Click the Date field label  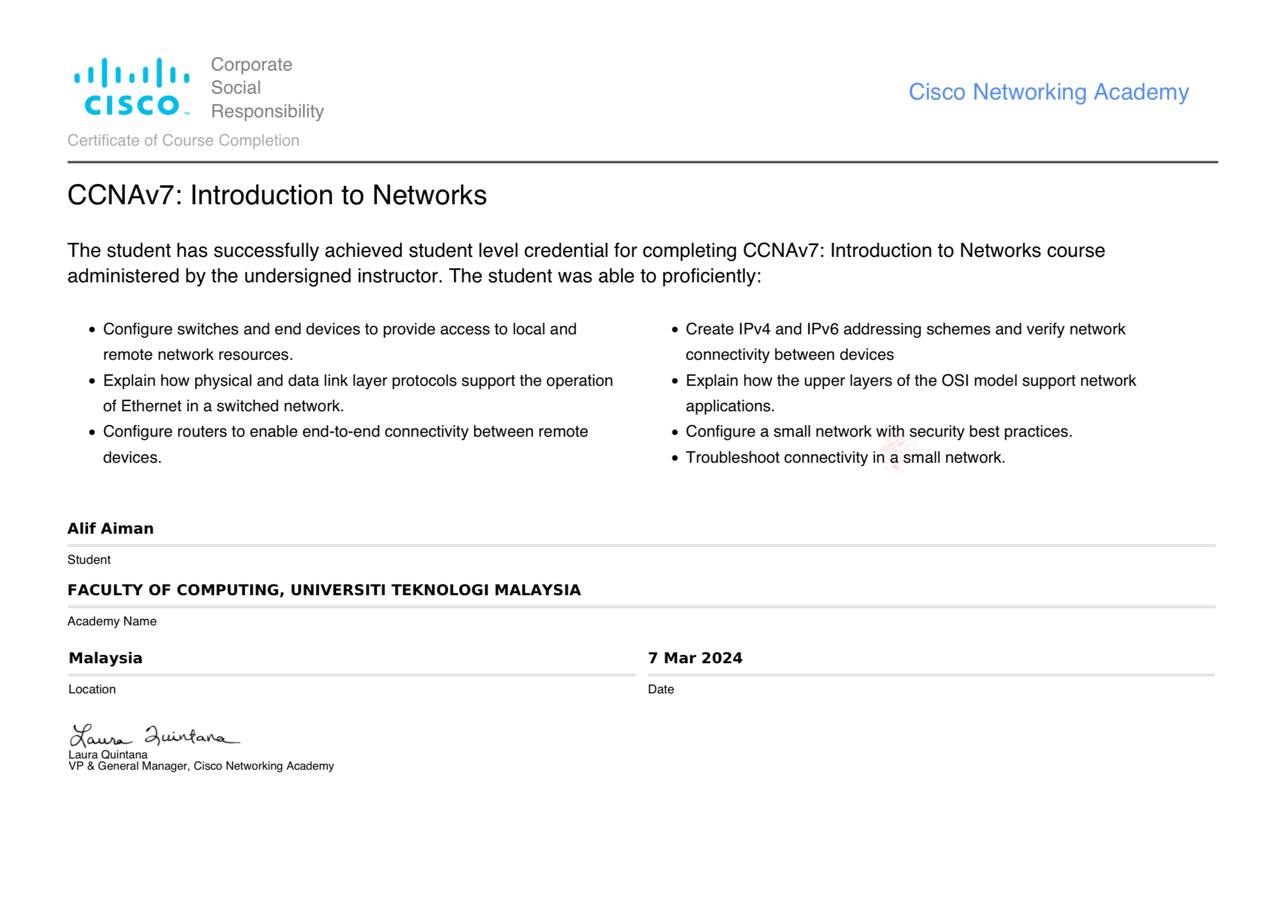[661, 689]
